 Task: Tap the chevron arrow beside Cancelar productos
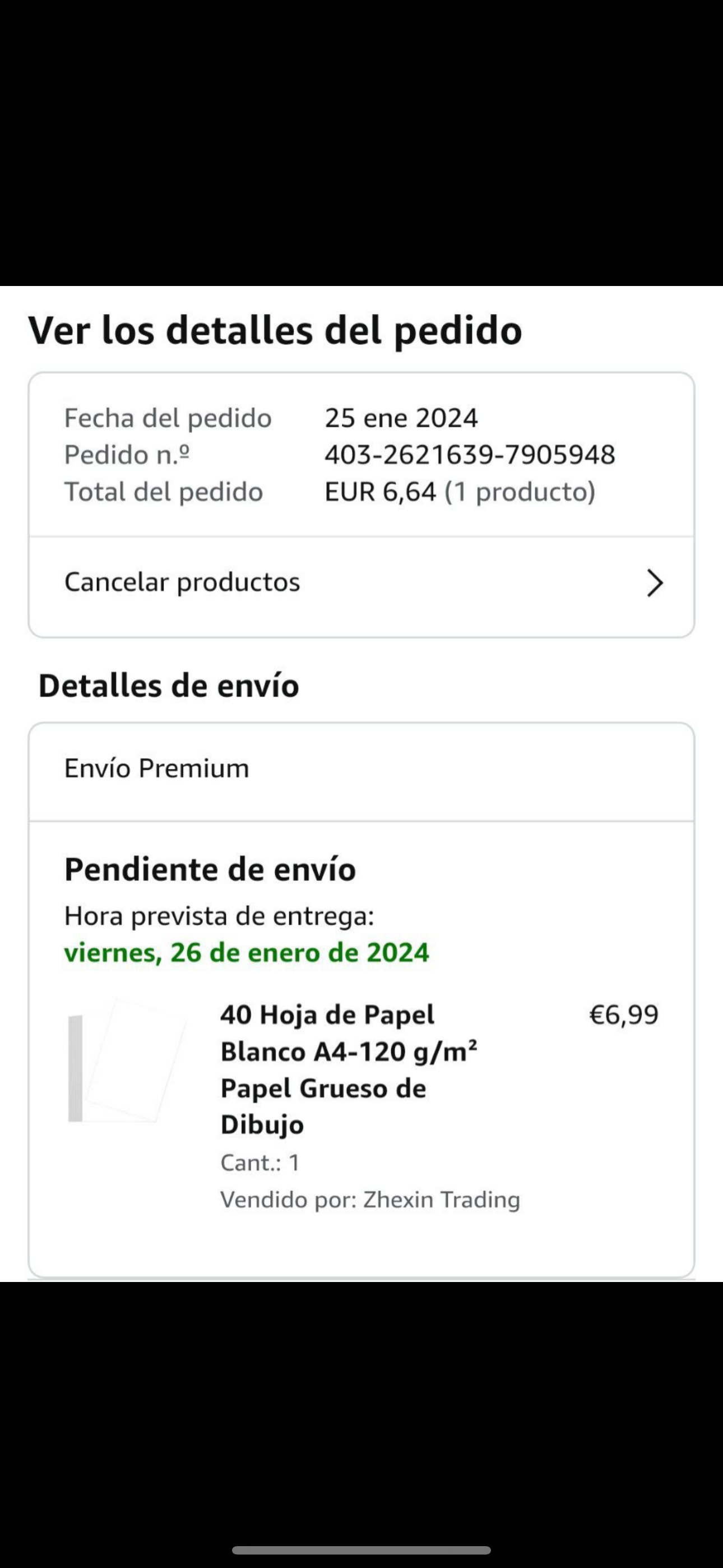point(654,583)
